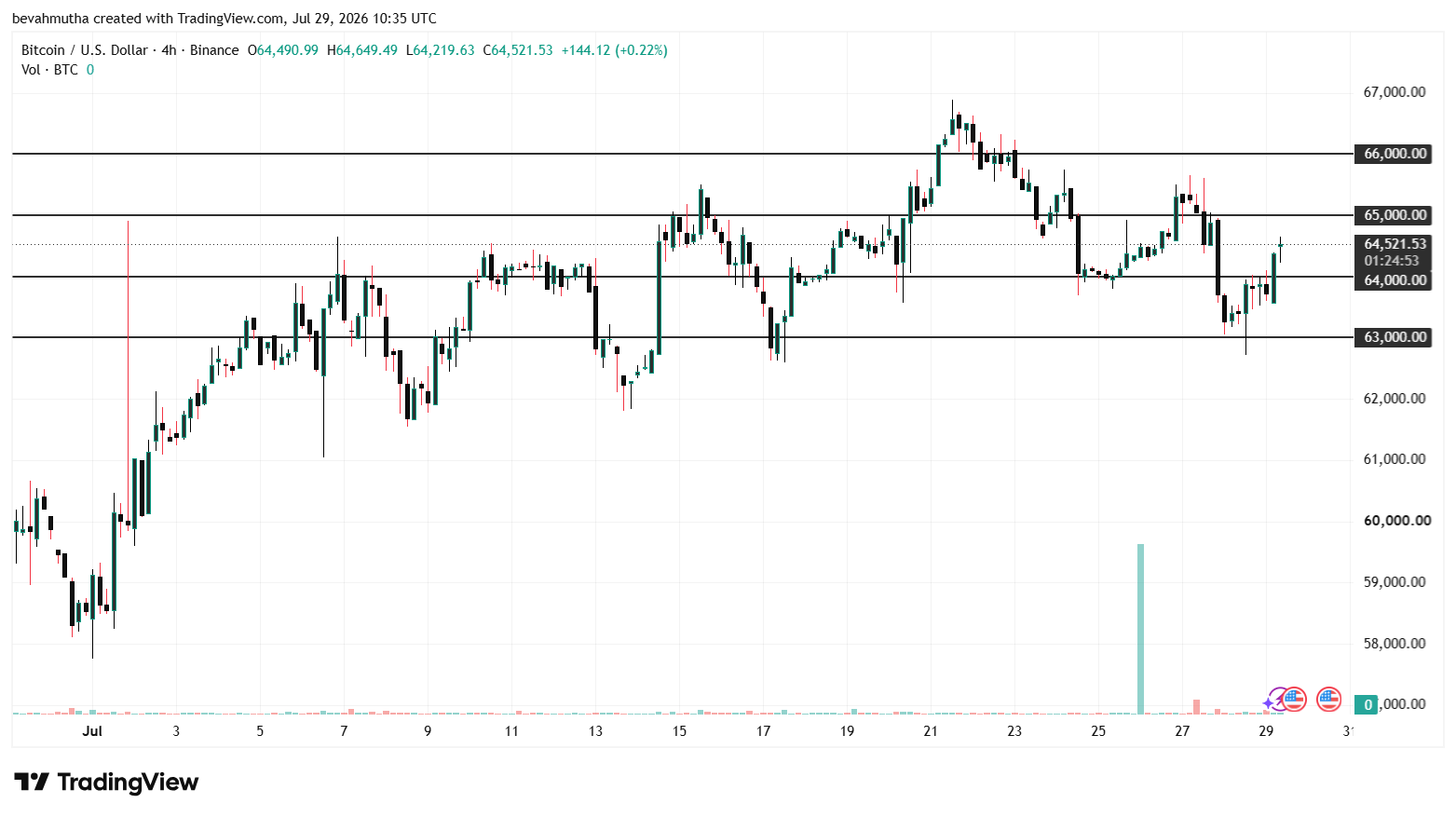Select the 63,000.00 horizontal line label
Viewport: 1456px width, 817px height.
(x=1395, y=337)
